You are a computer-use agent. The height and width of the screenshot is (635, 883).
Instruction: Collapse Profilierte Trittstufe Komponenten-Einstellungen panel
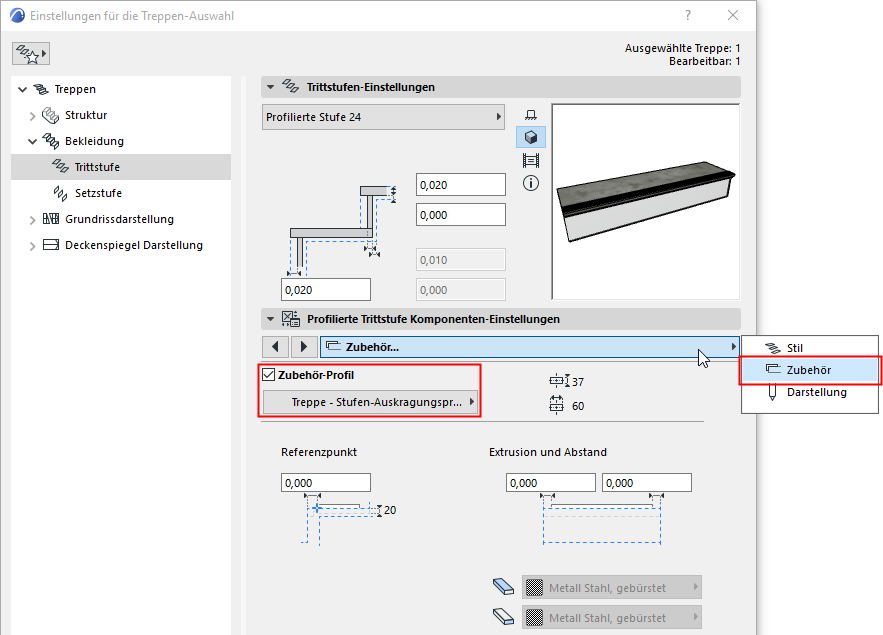[270, 319]
